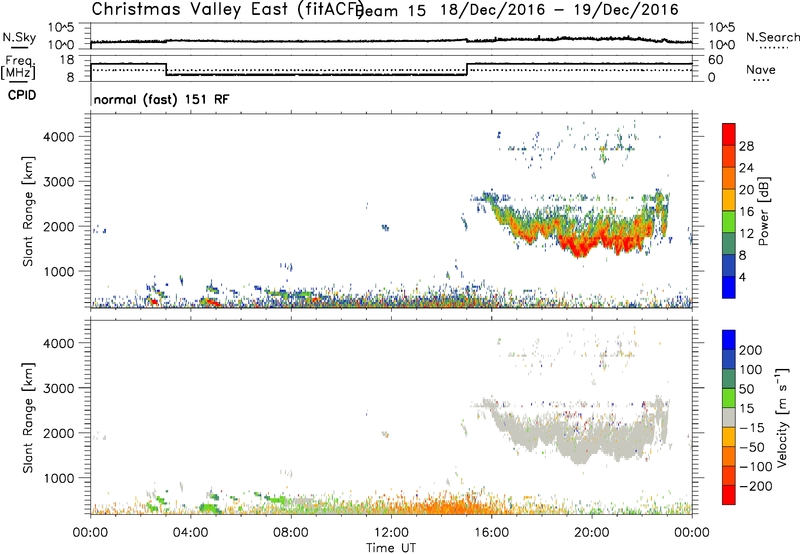
Task: Click the "18" tick on the frequency axis
Action: (x=67, y=60)
